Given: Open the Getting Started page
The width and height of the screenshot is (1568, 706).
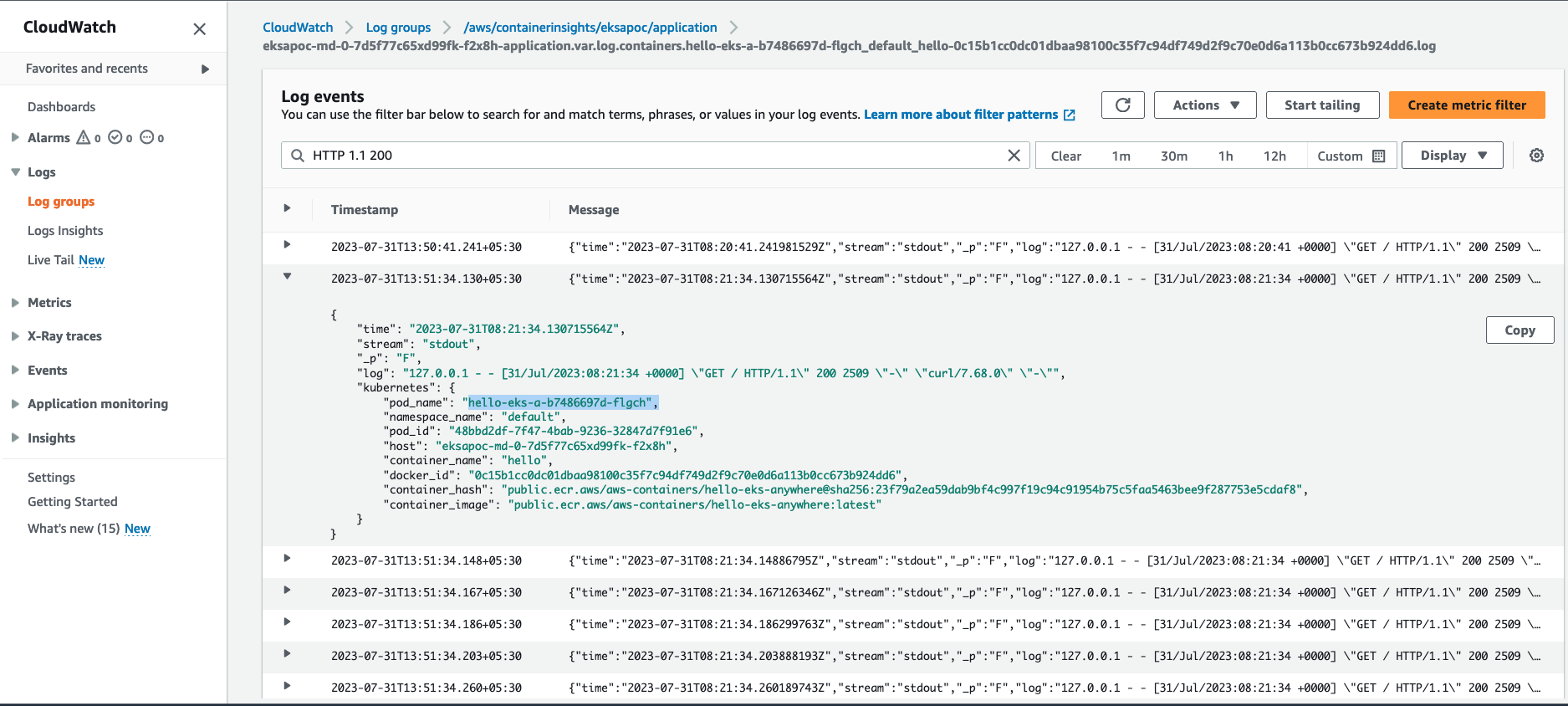Looking at the screenshot, I should 73,502.
